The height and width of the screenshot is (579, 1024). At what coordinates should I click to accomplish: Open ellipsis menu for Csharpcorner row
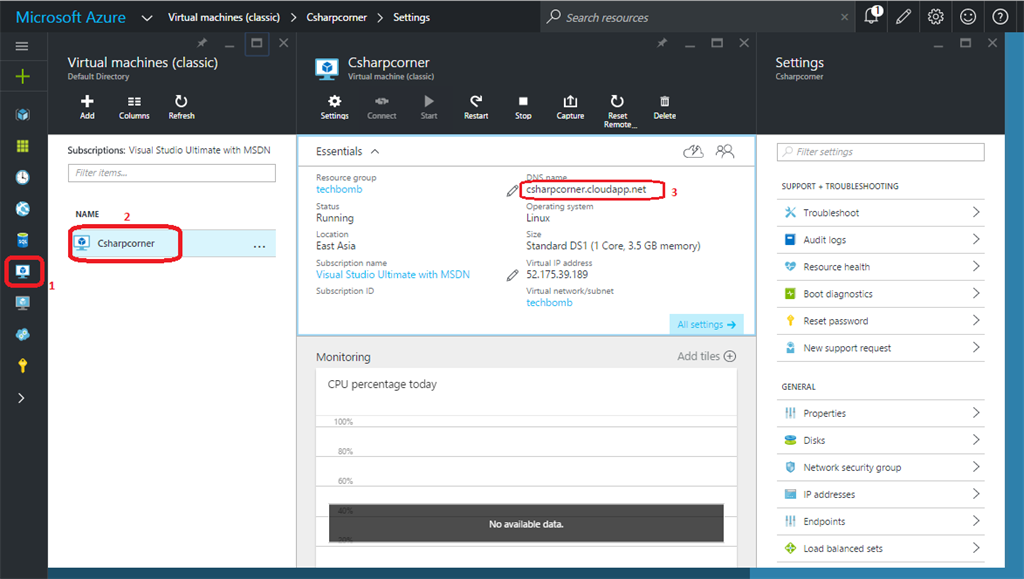click(259, 247)
